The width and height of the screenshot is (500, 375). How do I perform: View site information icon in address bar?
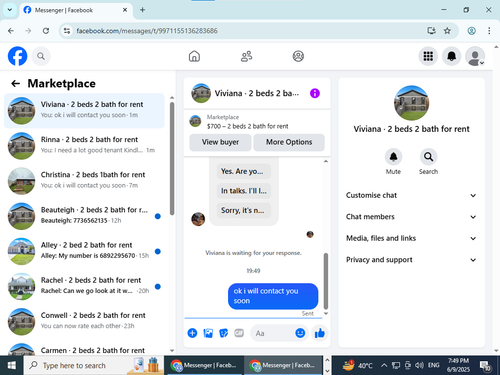[x=67, y=31]
